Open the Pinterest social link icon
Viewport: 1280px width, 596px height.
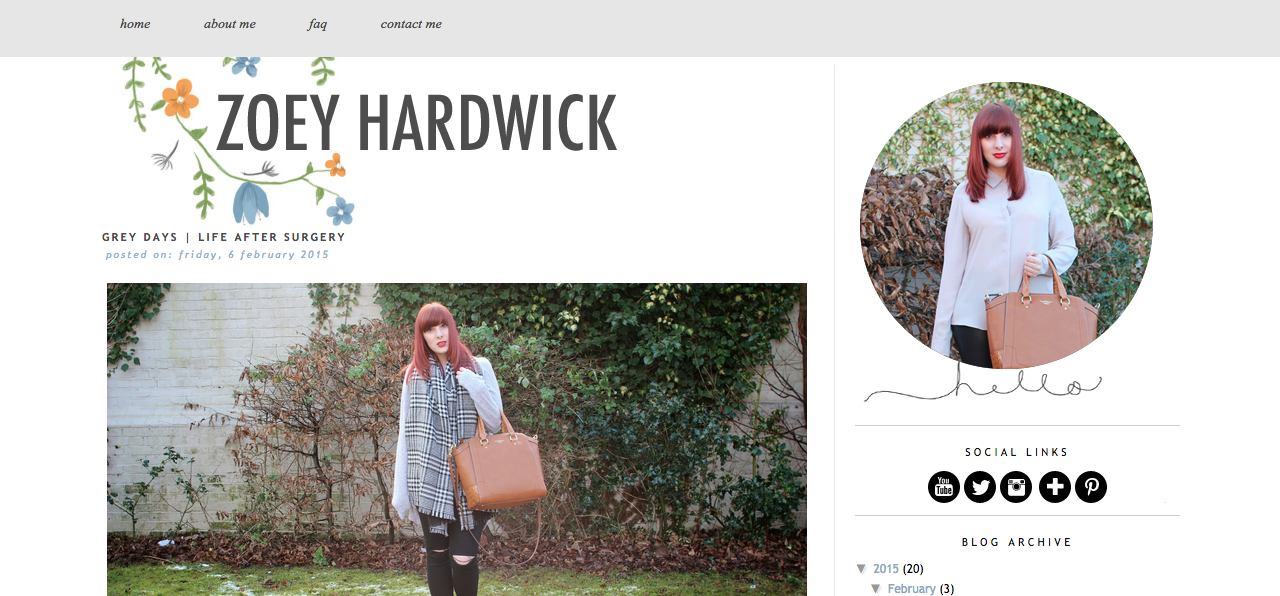pos(1091,487)
